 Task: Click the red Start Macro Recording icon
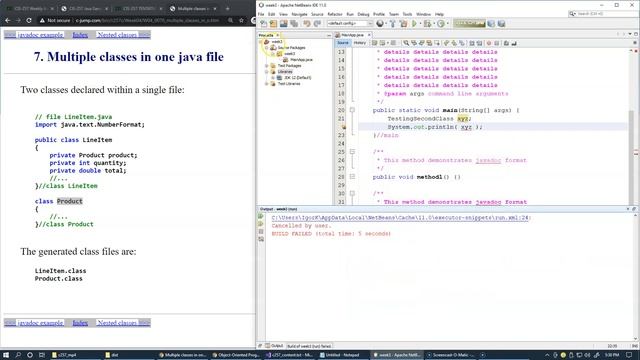tap(489, 43)
